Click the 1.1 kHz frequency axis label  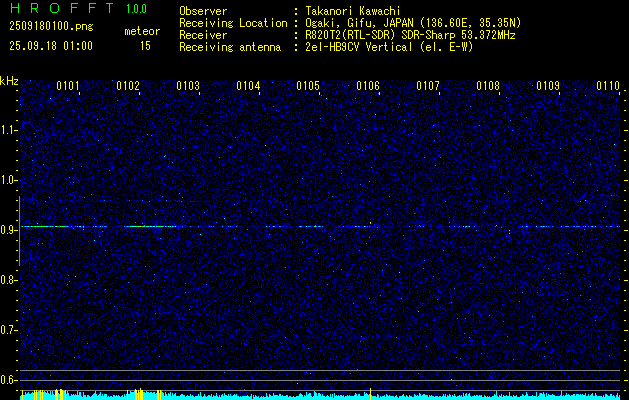tap(7, 130)
